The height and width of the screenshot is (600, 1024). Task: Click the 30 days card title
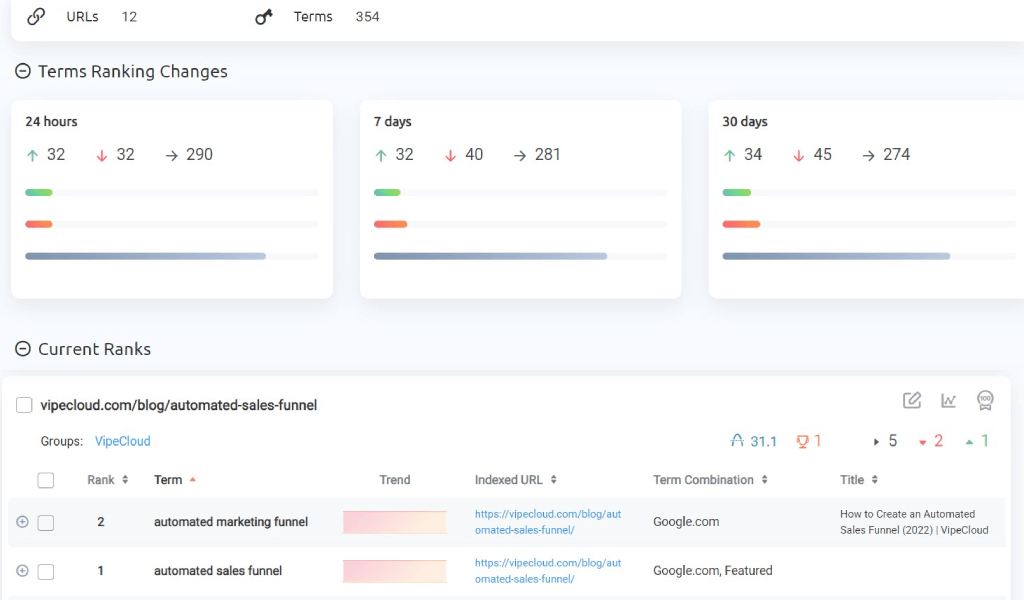click(744, 121)
